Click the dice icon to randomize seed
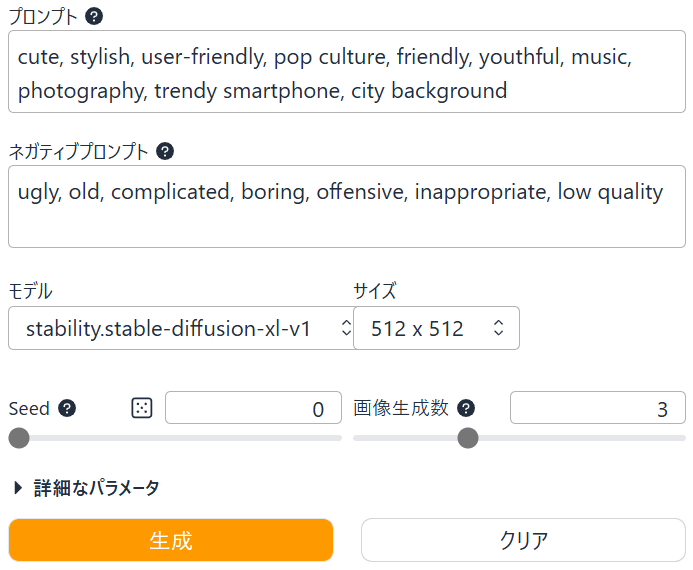 point(142,408)
